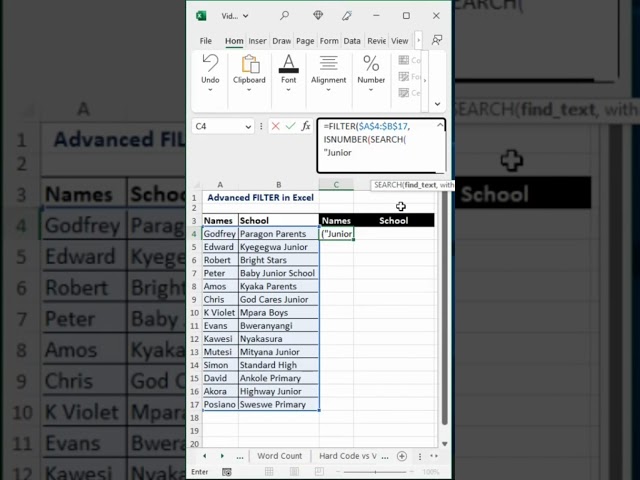Open the Font group
Screen dimensions: 640x480
point(289,73)
